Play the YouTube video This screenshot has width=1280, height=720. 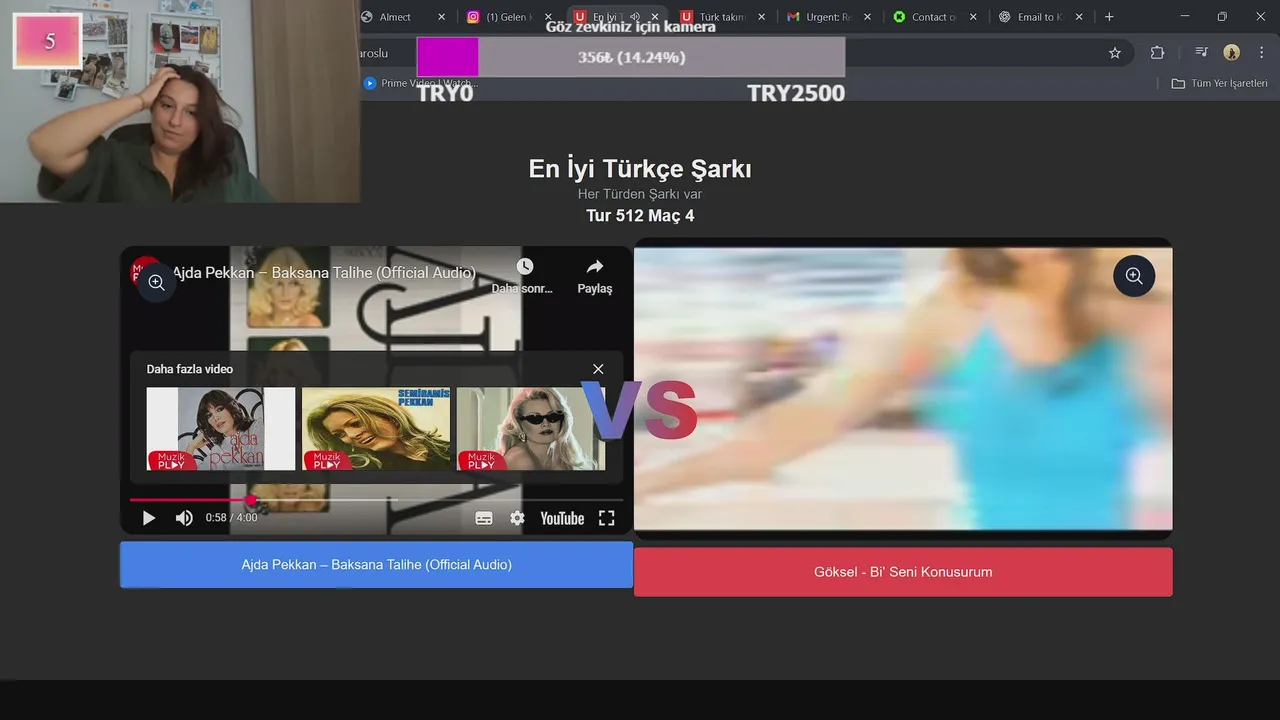click(149, 518)
